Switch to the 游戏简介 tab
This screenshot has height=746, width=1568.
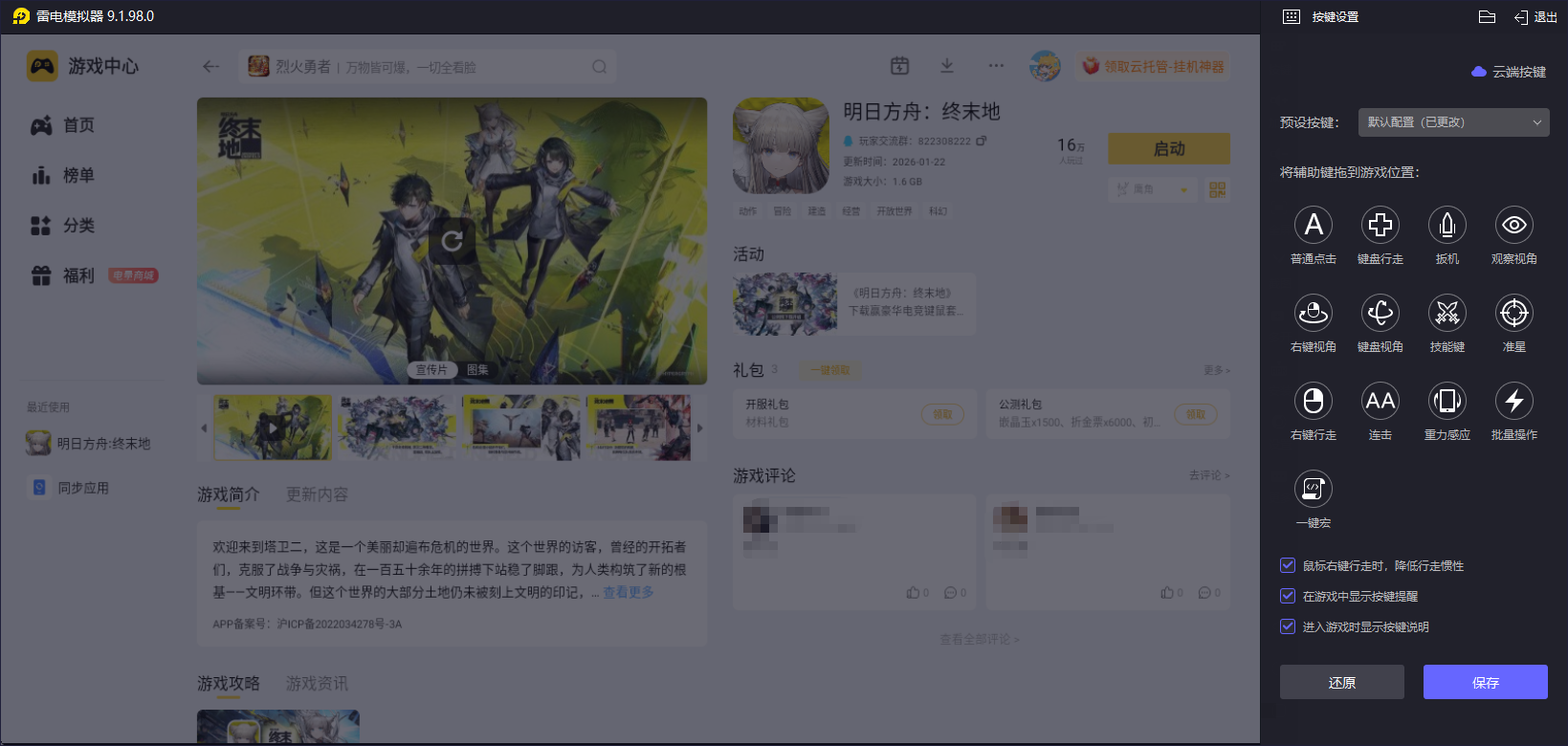[229, 494]
